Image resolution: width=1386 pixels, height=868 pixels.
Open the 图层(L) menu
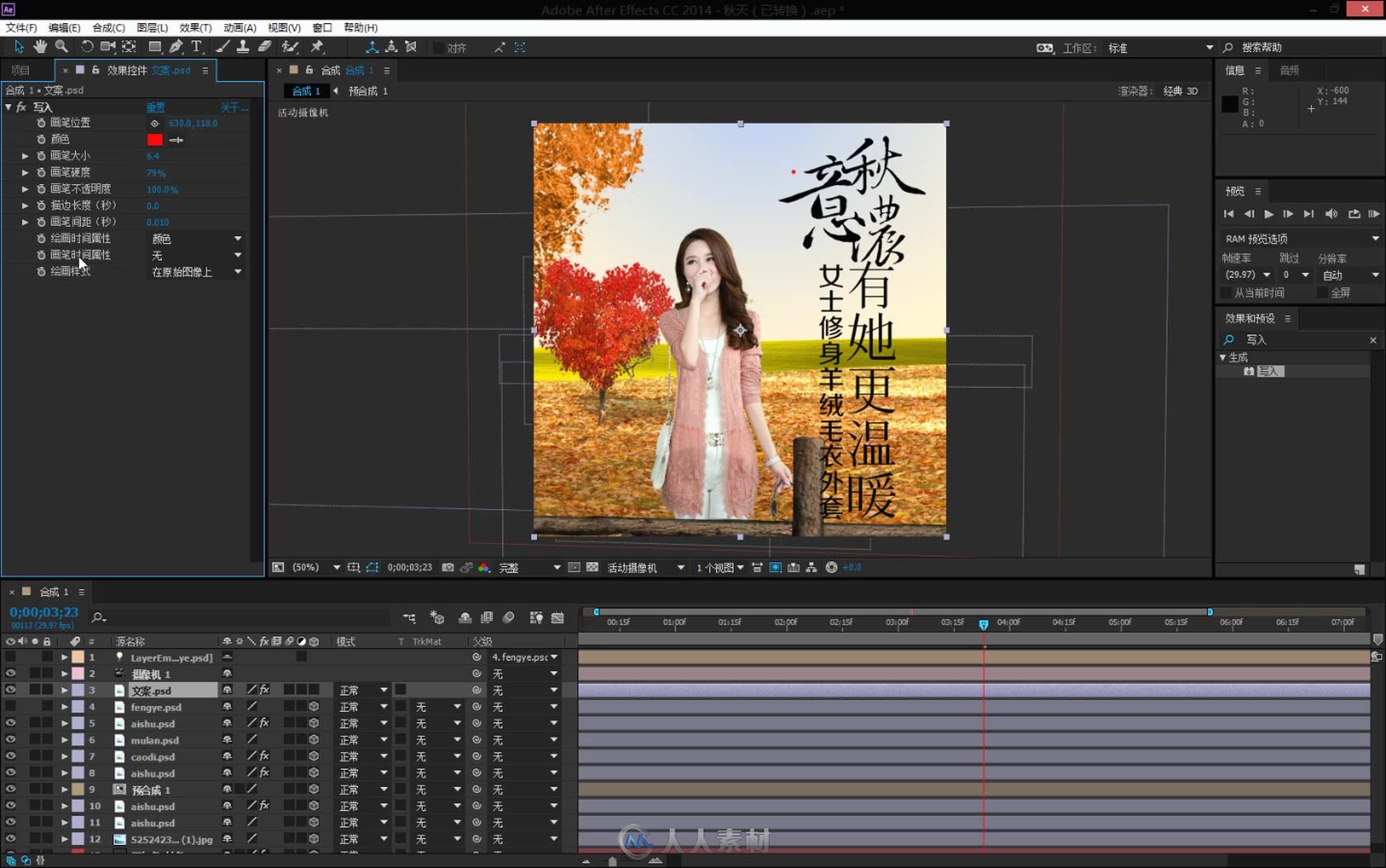coord(152,27)
